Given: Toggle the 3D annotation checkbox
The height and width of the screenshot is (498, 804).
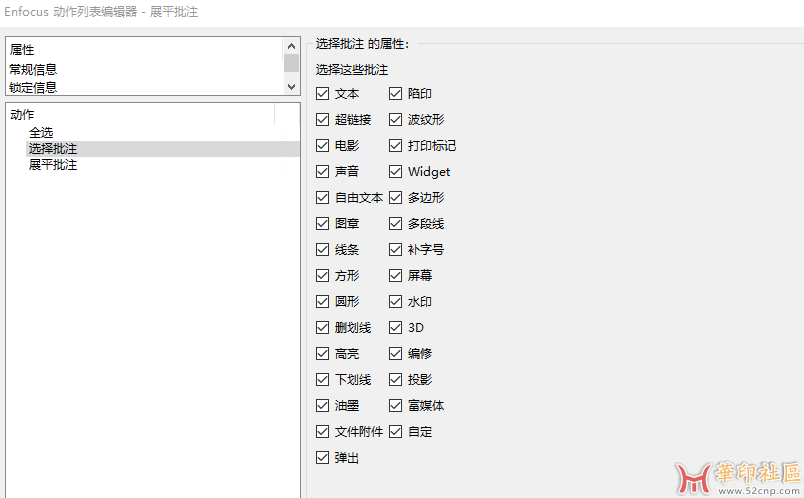Looking at the screenshot, I should point(395,328).
